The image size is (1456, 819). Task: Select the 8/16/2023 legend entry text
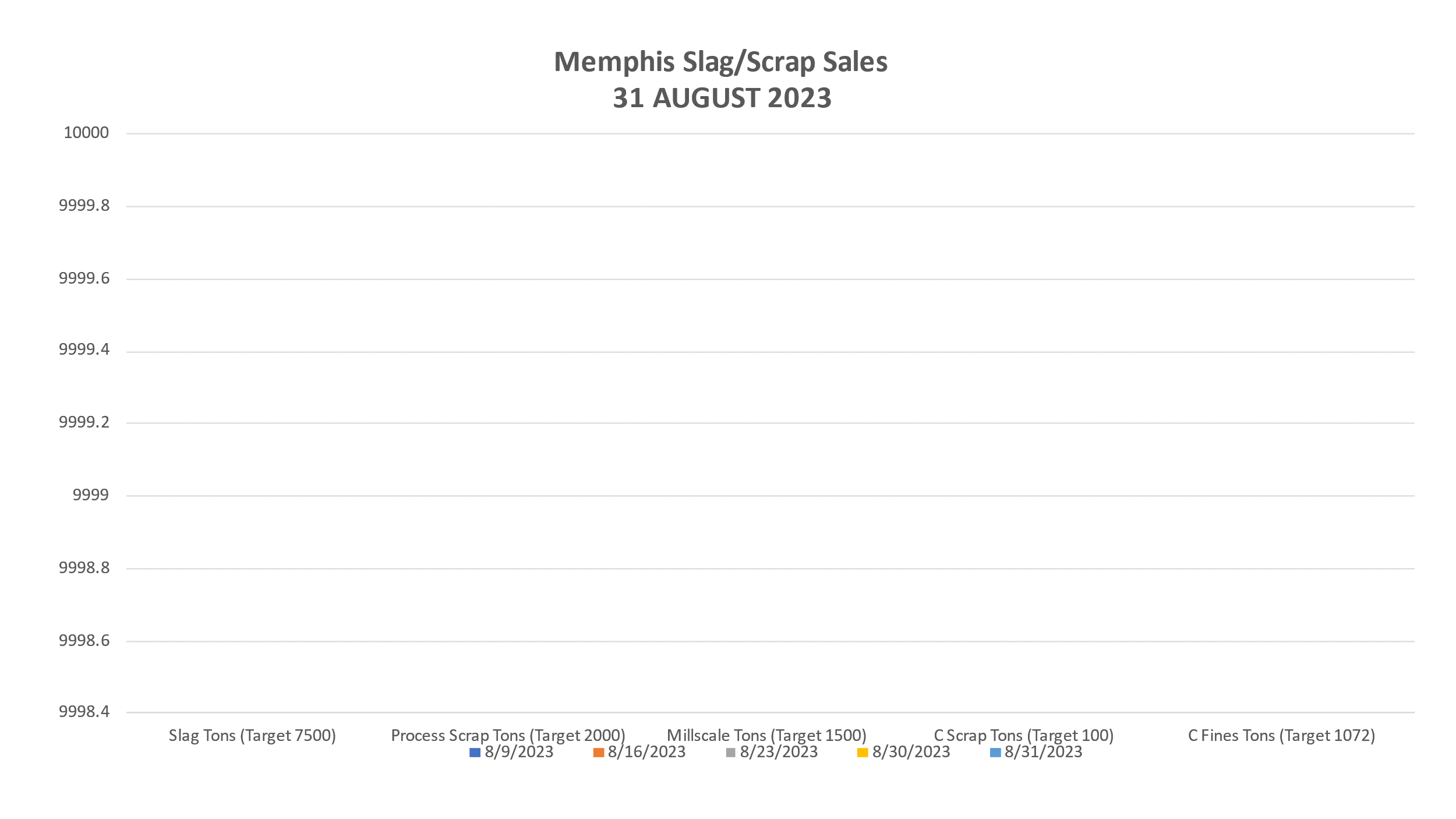[646, 752]
